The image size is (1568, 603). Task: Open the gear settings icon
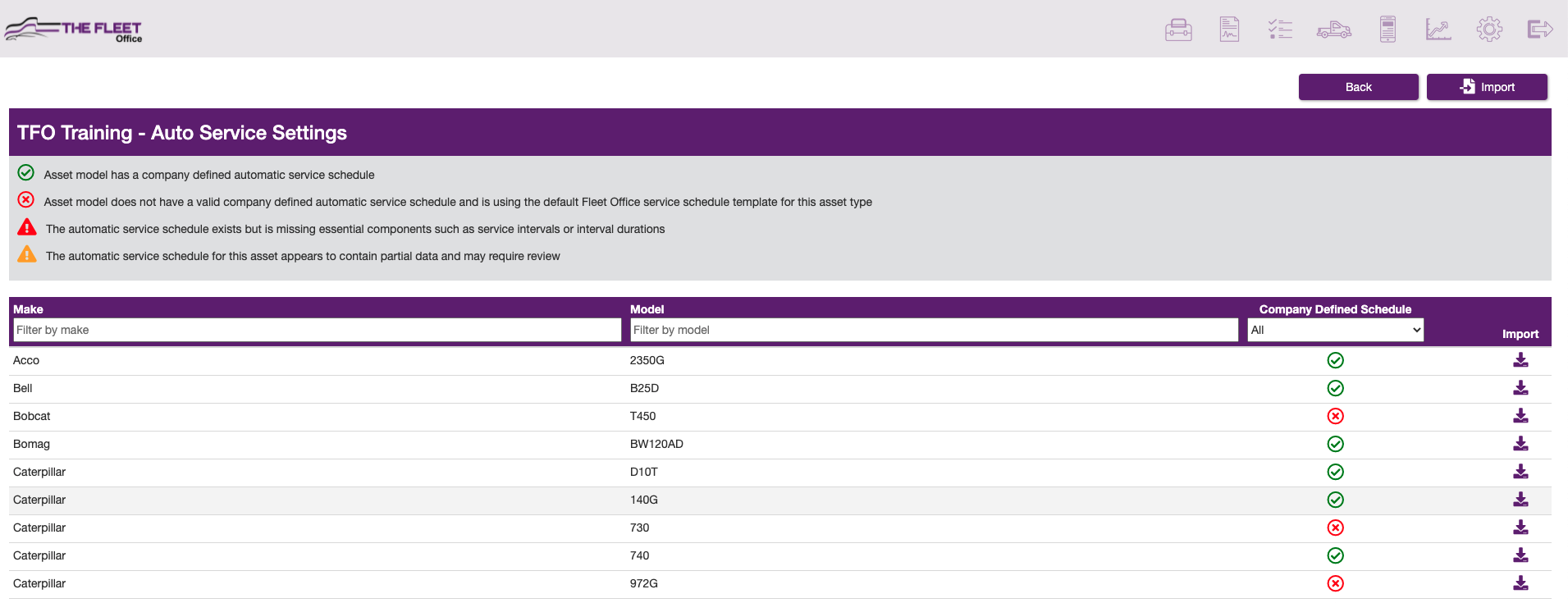pyautogui.click(x=1489, y=30)
